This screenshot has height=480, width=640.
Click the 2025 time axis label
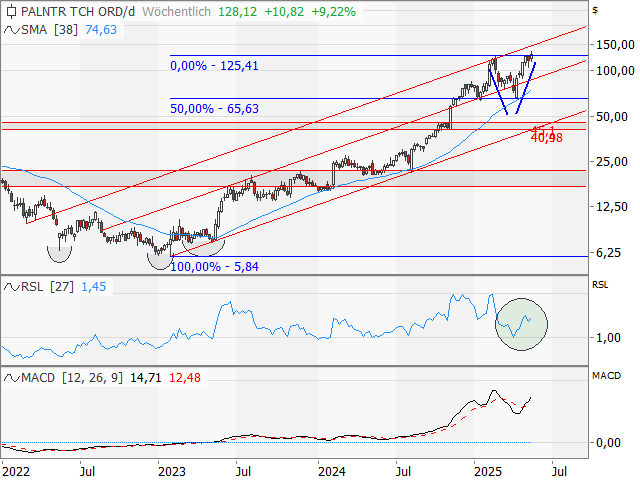tap(488, 472)
